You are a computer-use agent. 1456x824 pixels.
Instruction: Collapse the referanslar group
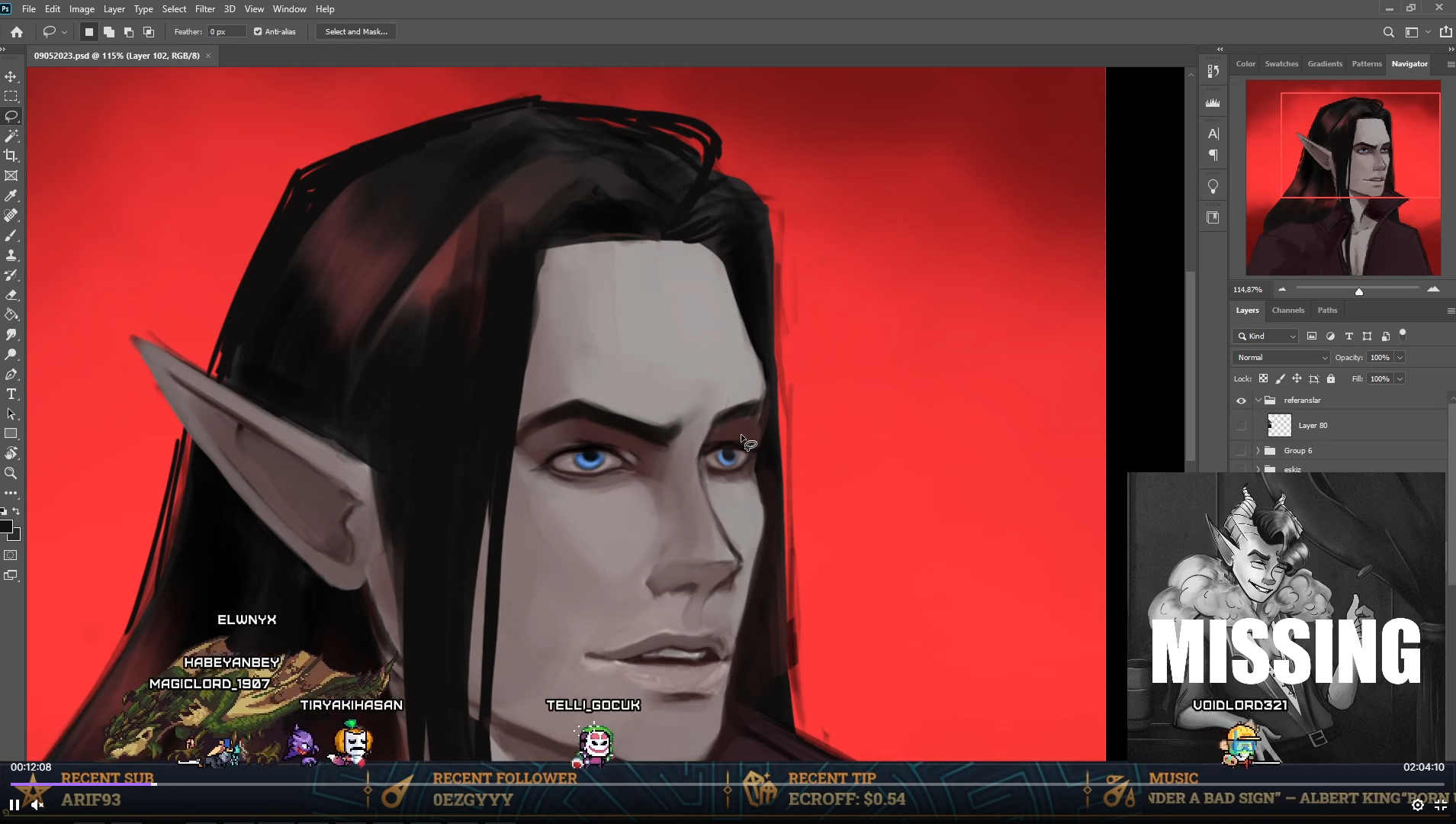tap(1258, 401)
